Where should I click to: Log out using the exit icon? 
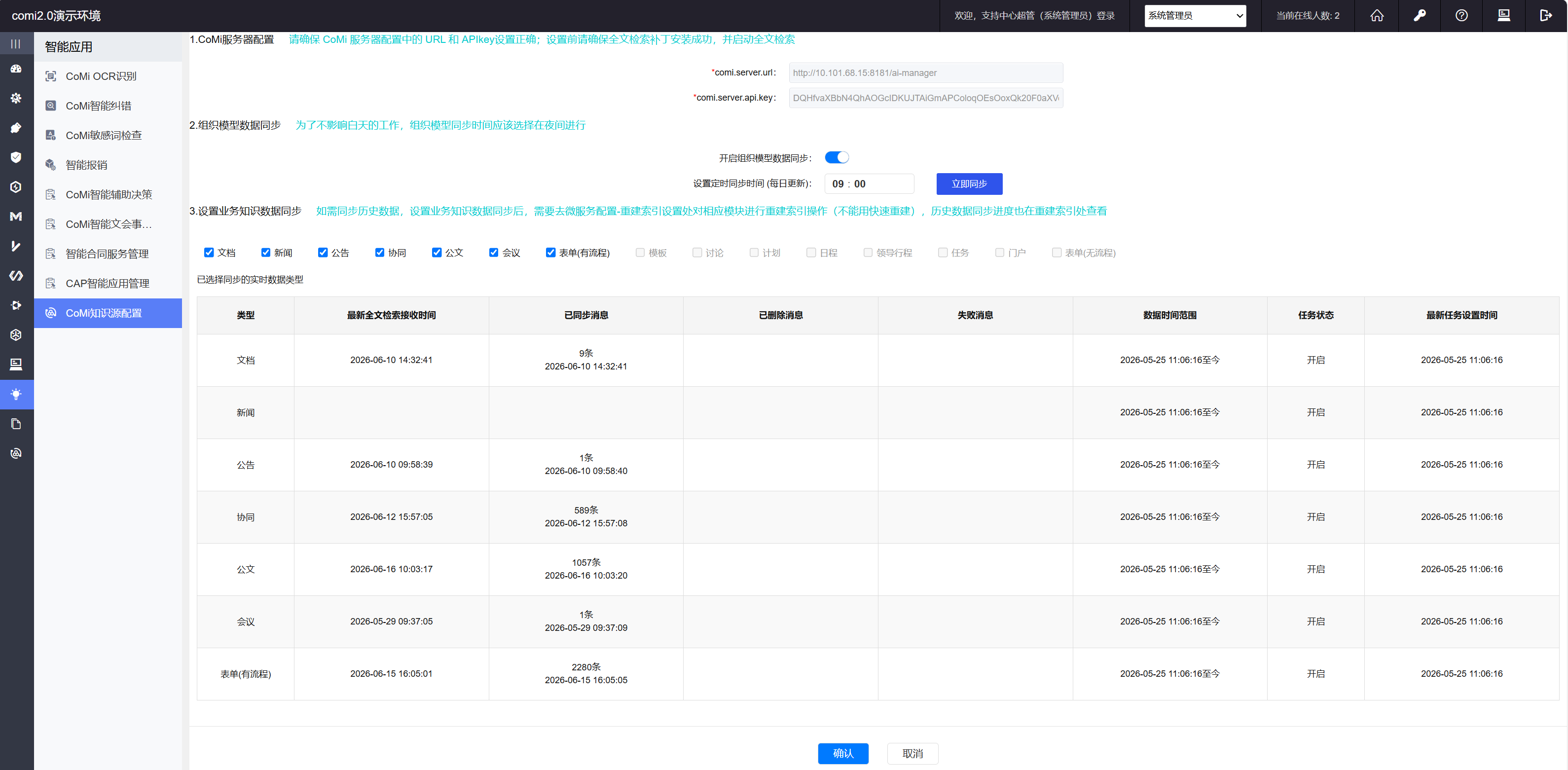click(1545, 16)
